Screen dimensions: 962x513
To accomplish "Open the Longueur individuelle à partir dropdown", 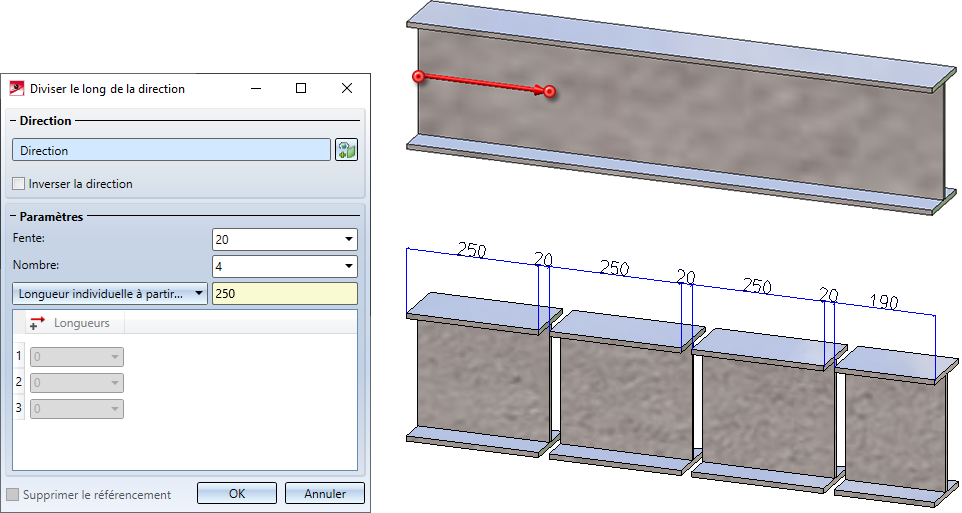I will point(110,293).
